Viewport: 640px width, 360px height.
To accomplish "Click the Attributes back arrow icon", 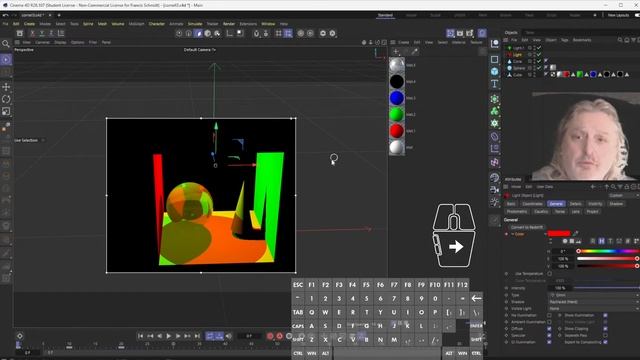I will tap(593, 187).
